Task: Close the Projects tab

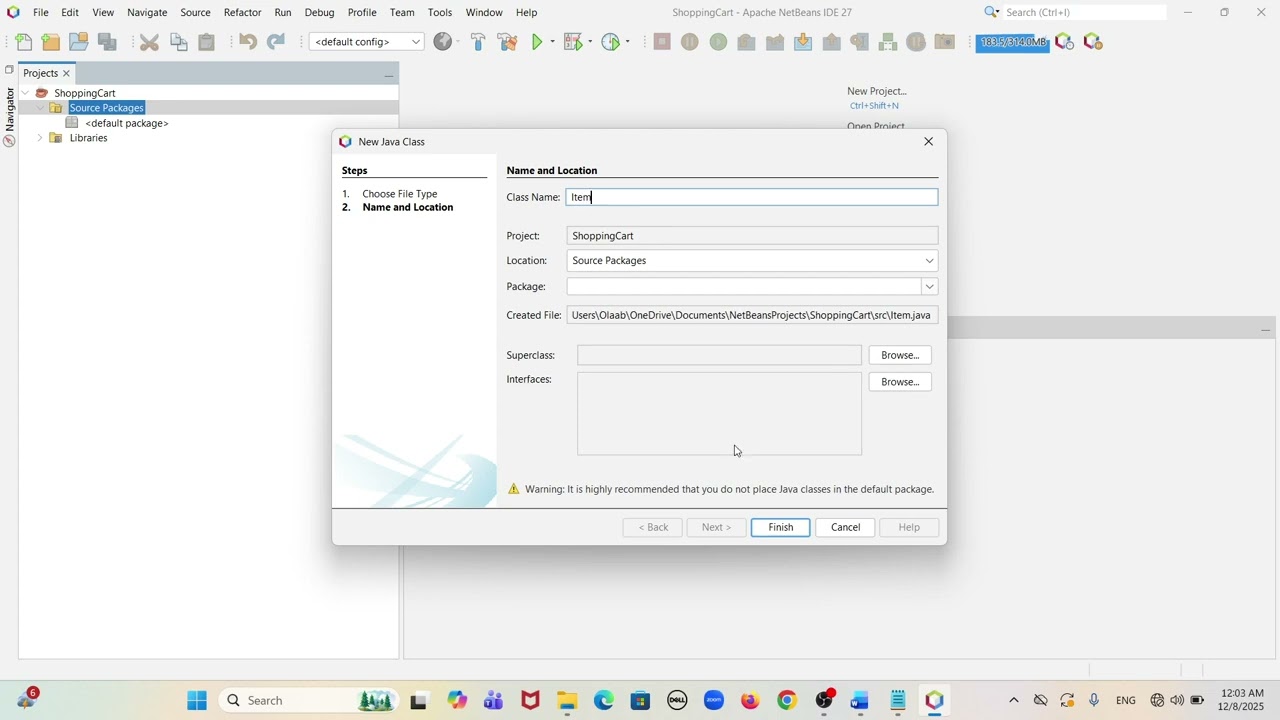Action: tap(67, 73)
